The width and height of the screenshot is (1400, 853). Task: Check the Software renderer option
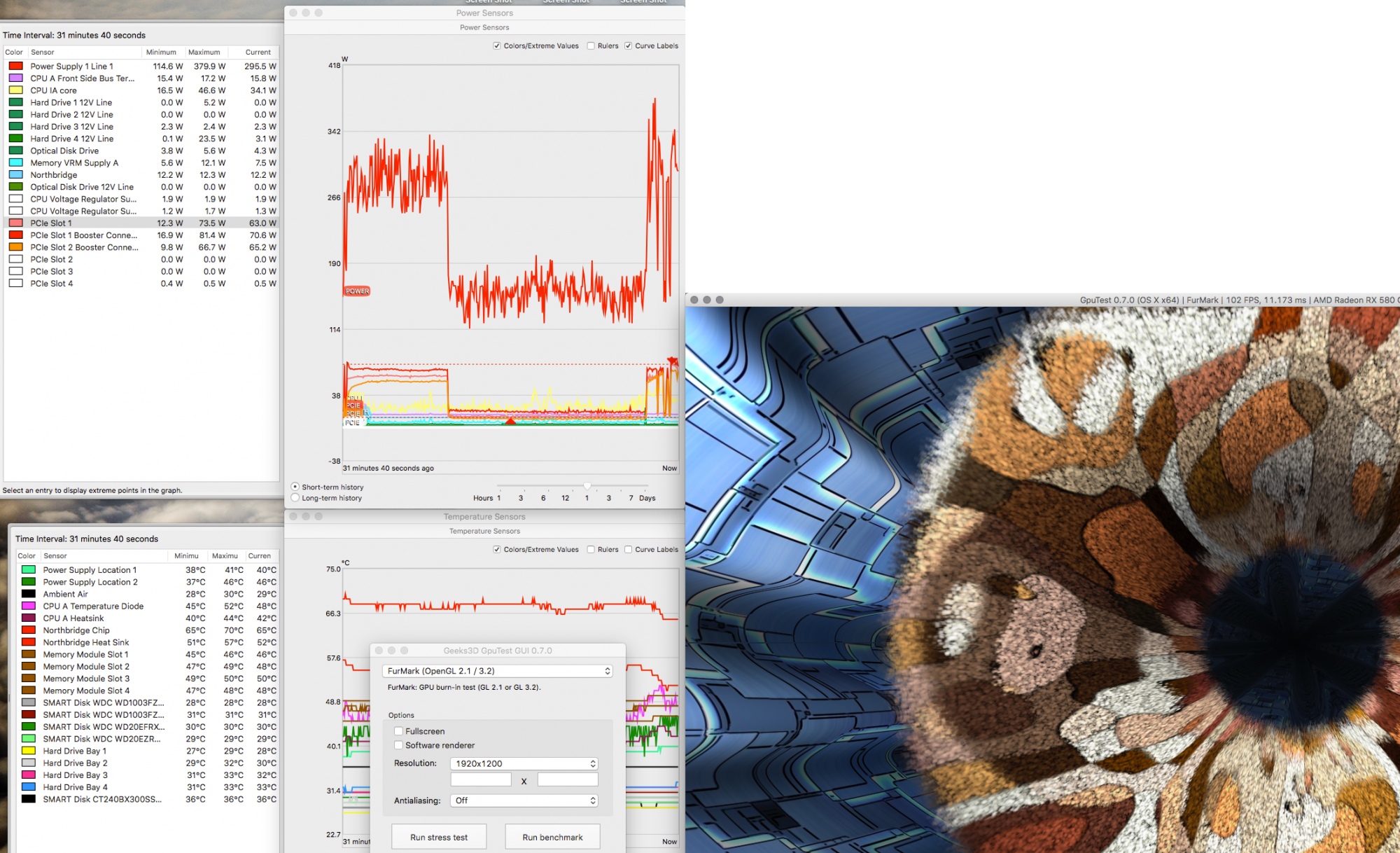(x=399, y=745)
